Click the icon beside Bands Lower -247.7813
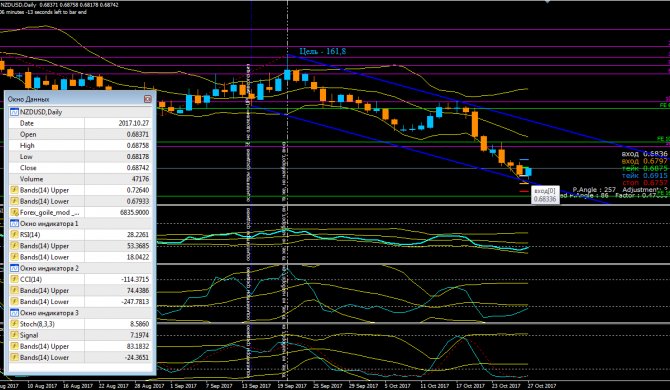Screen dimensions: 670x390 pos(14,302)
